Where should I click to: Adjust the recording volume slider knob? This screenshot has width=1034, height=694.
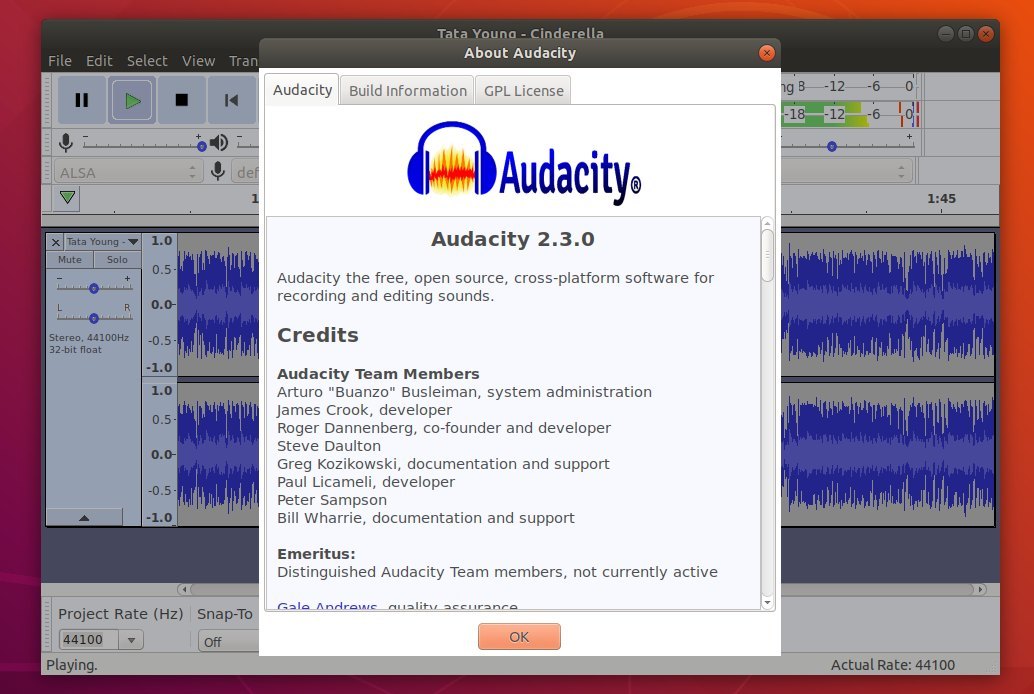click(201, 146)
